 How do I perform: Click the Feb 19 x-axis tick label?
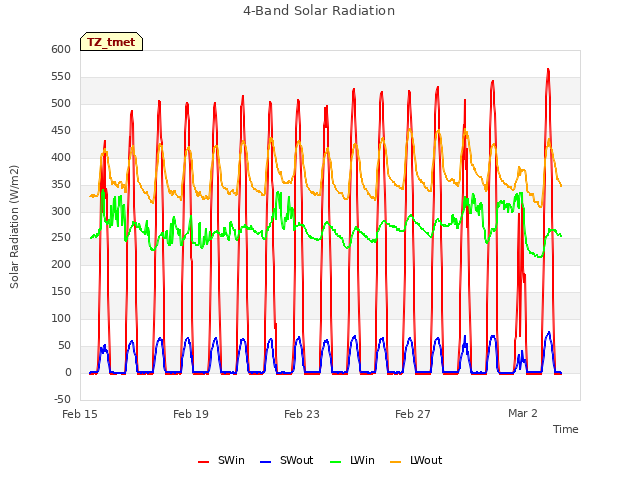[191, 414]
